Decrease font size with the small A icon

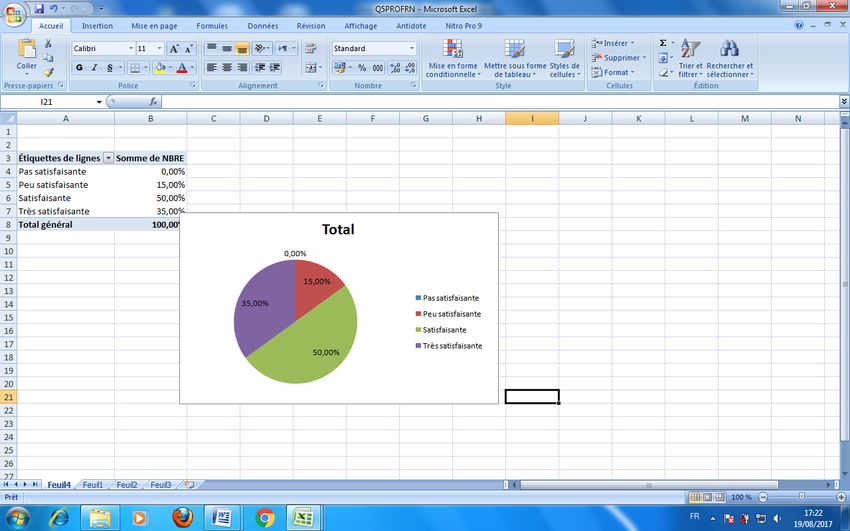(188, 49)
